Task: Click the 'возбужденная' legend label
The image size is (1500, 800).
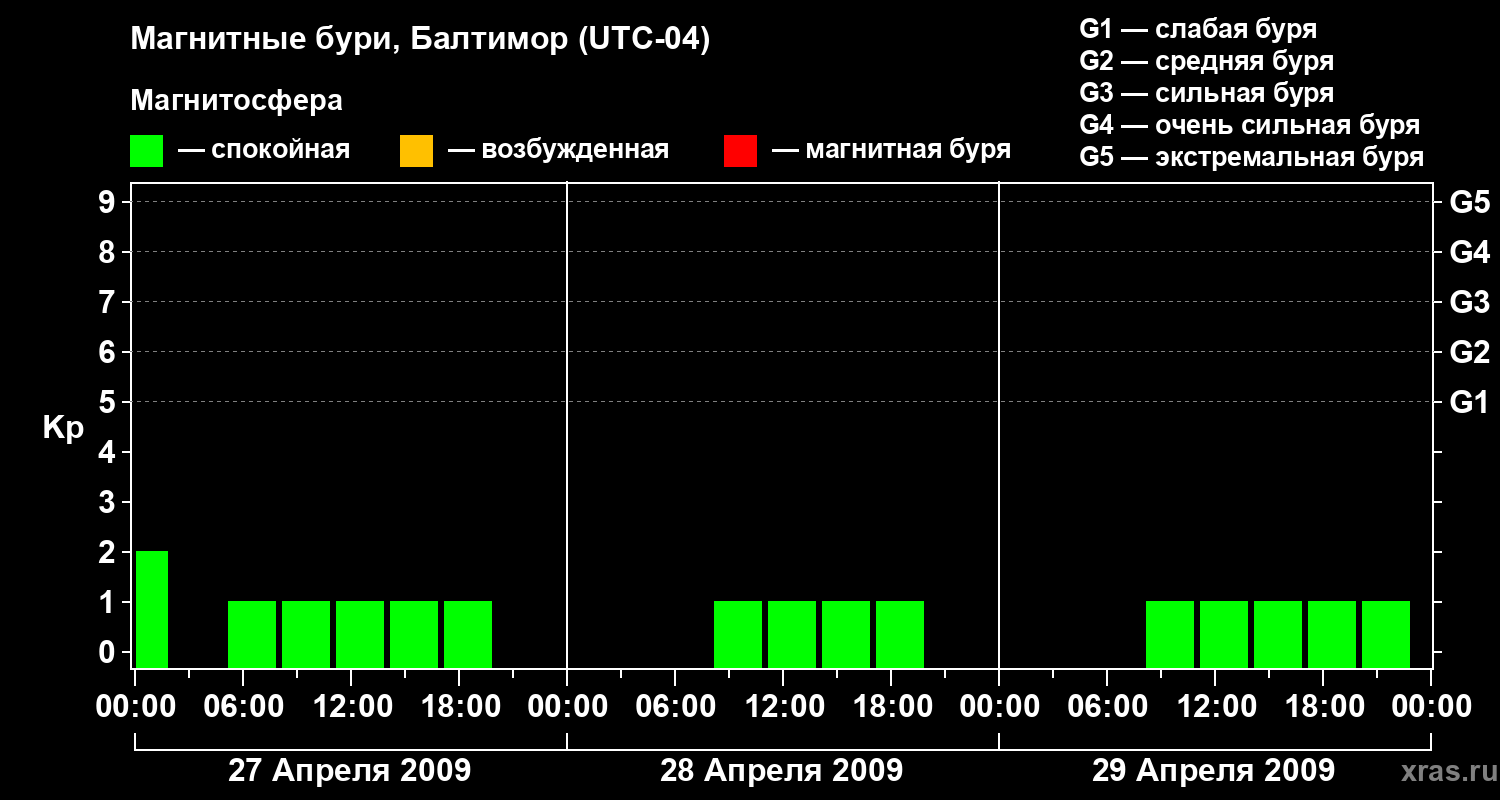Action: click(x=575, y=150)
